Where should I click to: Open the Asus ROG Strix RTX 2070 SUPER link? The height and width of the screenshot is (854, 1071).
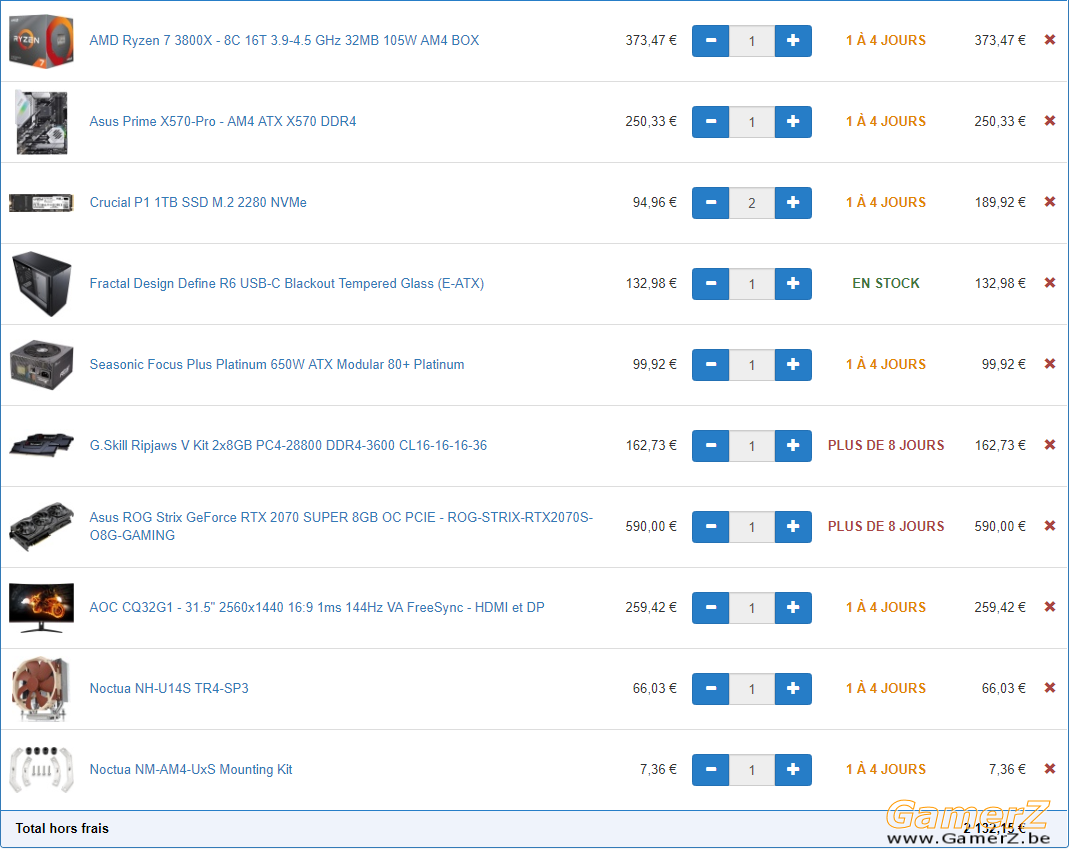(341, 526)
